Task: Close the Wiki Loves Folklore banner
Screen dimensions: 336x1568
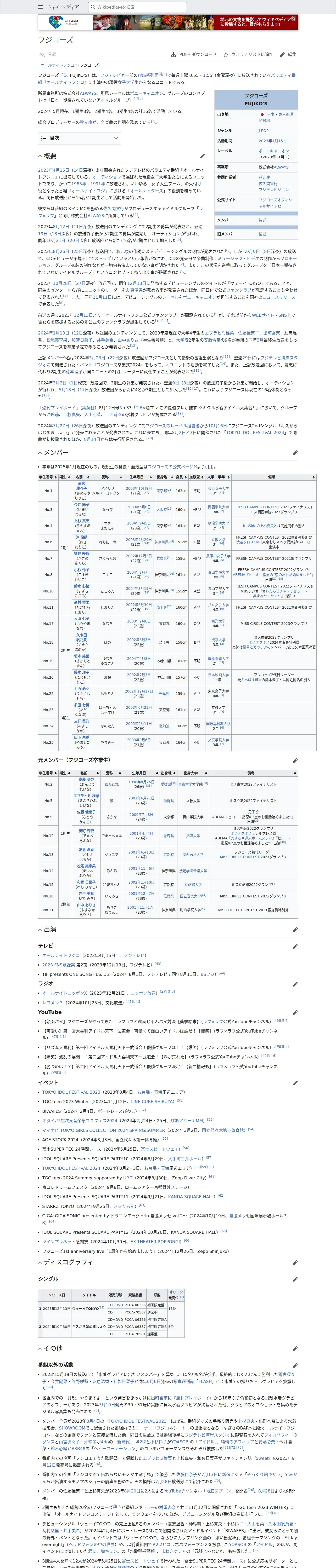Action: pyautogui.click(x=294, y=19)
